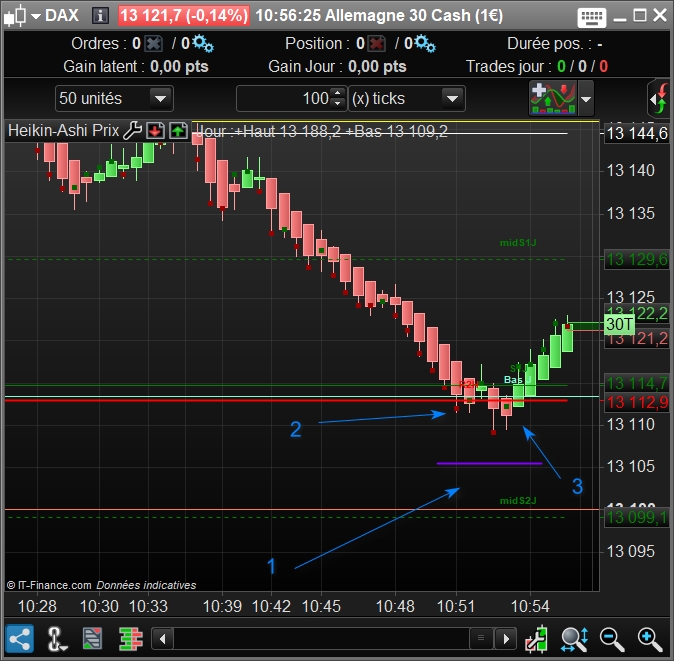Expand the chart style dropdown arrow next to DAX
Screen dimensions: 674x661
click(36, 16)
